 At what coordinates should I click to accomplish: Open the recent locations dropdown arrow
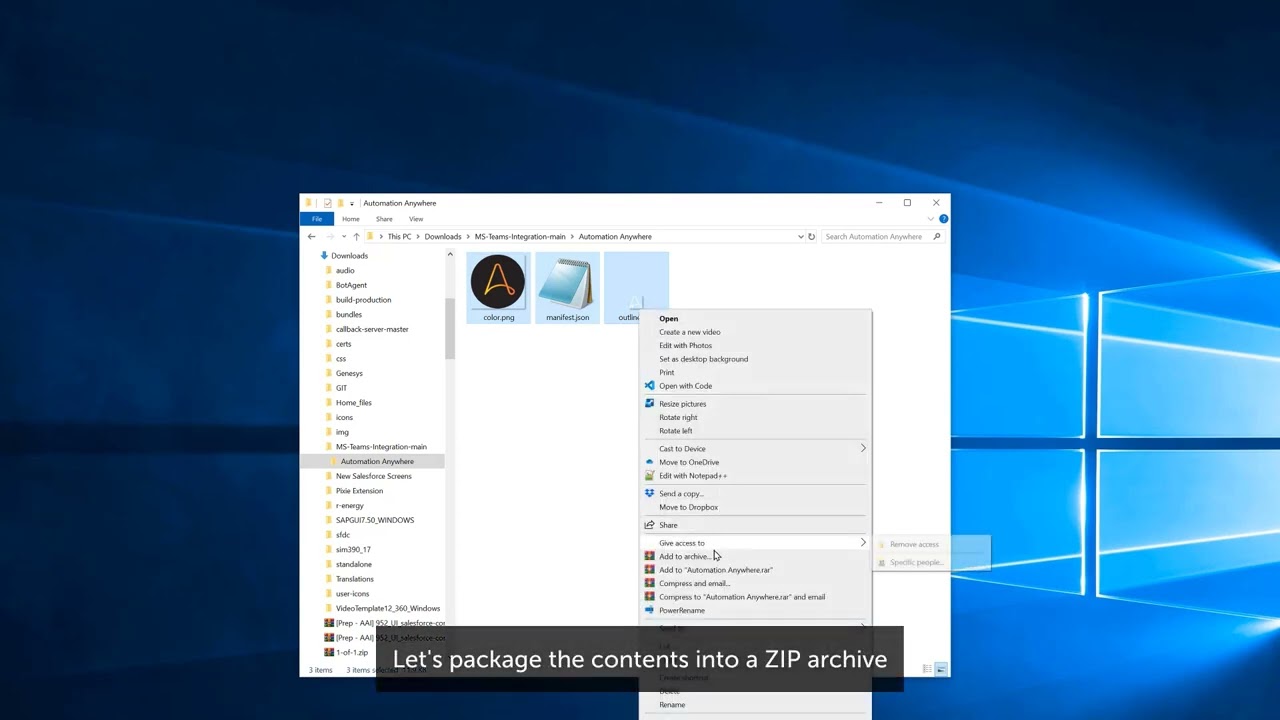[344, 237]
